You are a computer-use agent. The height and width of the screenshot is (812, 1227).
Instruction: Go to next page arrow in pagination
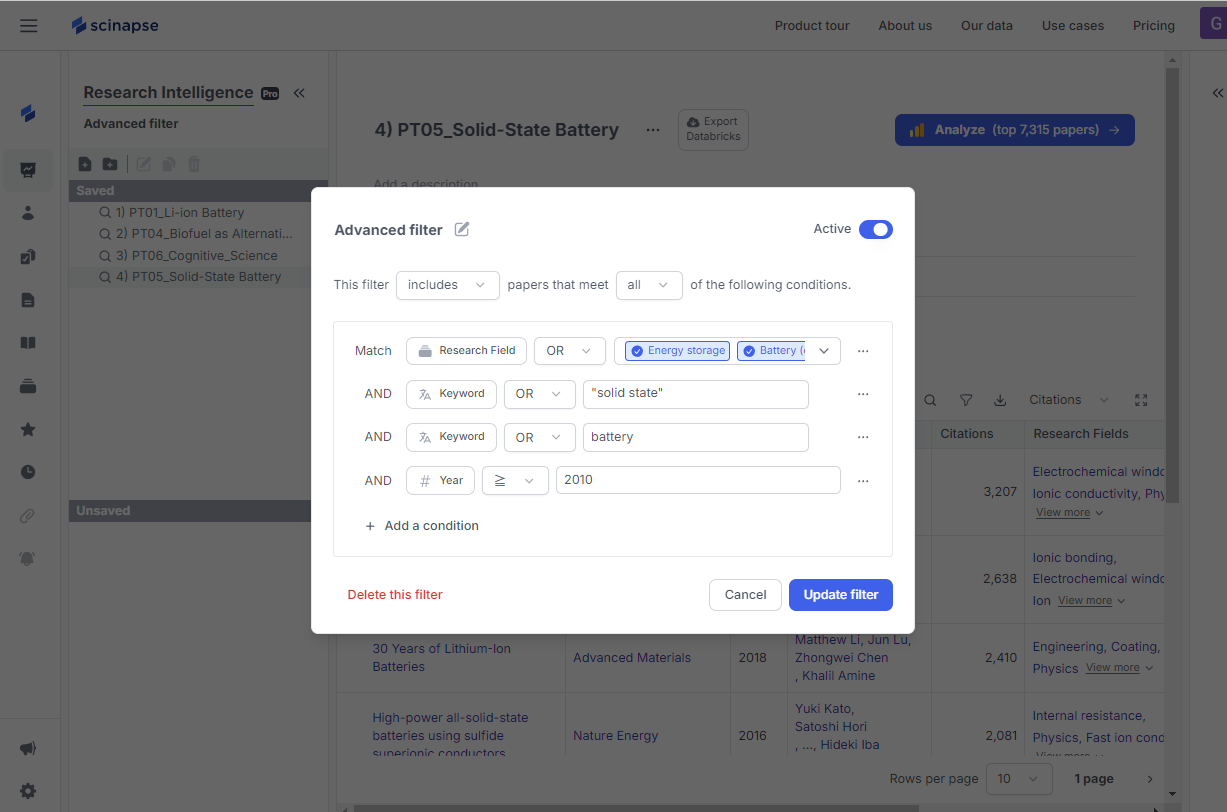click(1150, 779)
